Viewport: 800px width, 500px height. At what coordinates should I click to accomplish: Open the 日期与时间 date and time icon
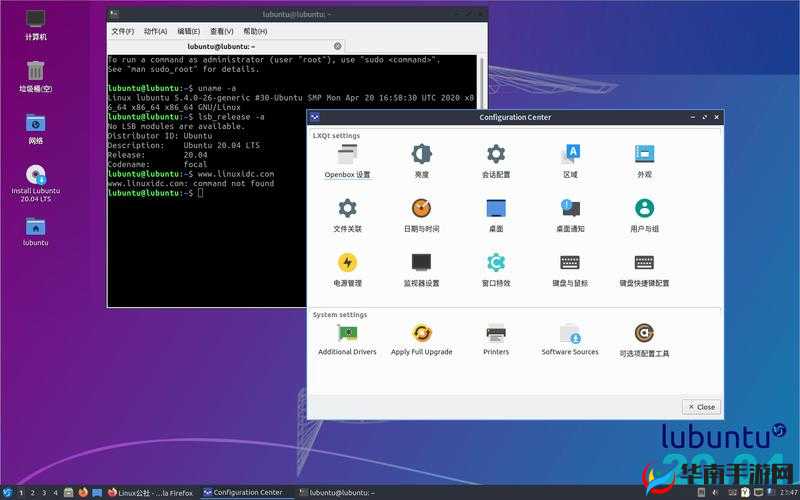[x=421, y=215]
